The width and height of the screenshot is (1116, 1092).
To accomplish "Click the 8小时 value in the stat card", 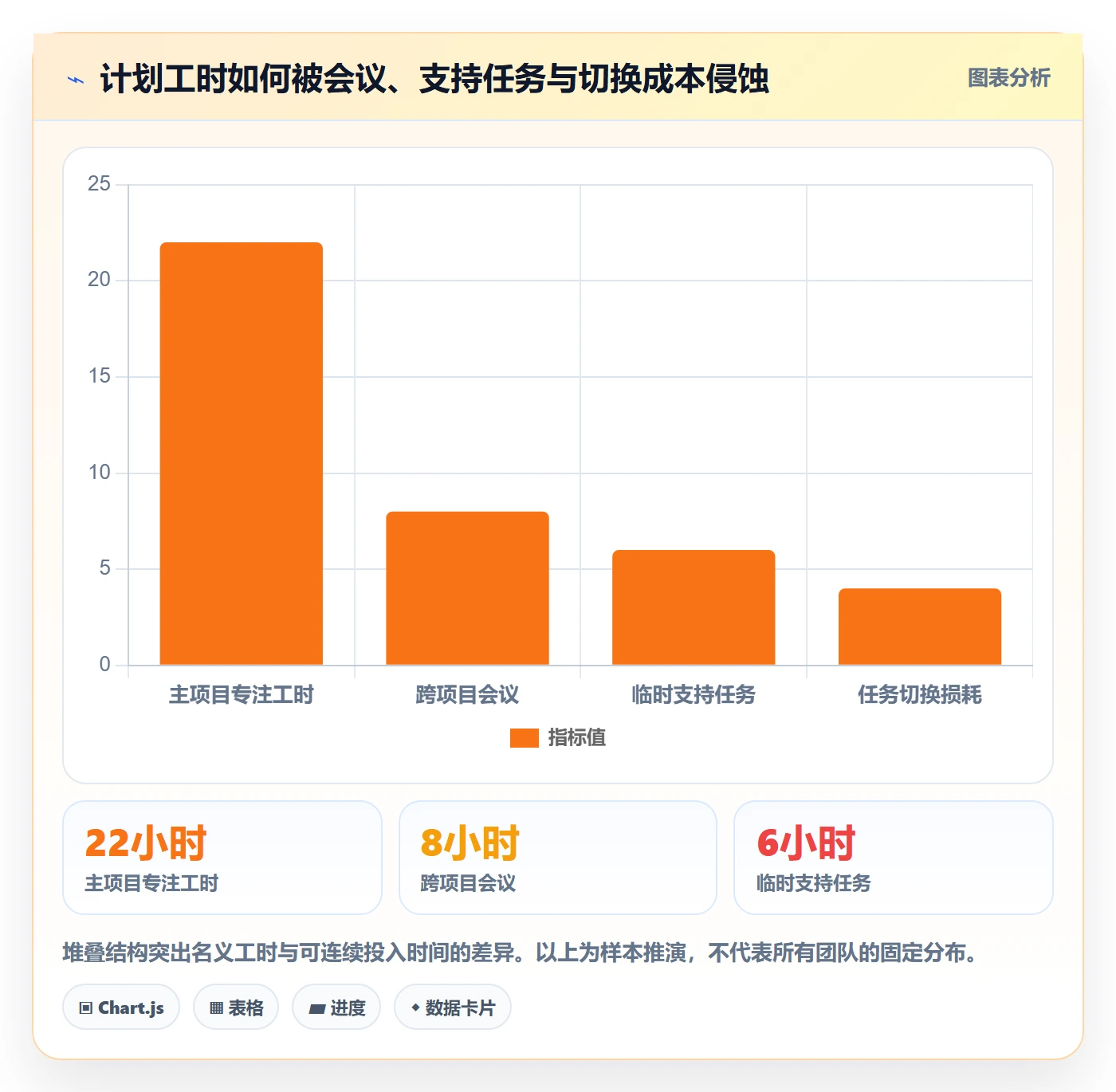I will (x=470, y=843).
